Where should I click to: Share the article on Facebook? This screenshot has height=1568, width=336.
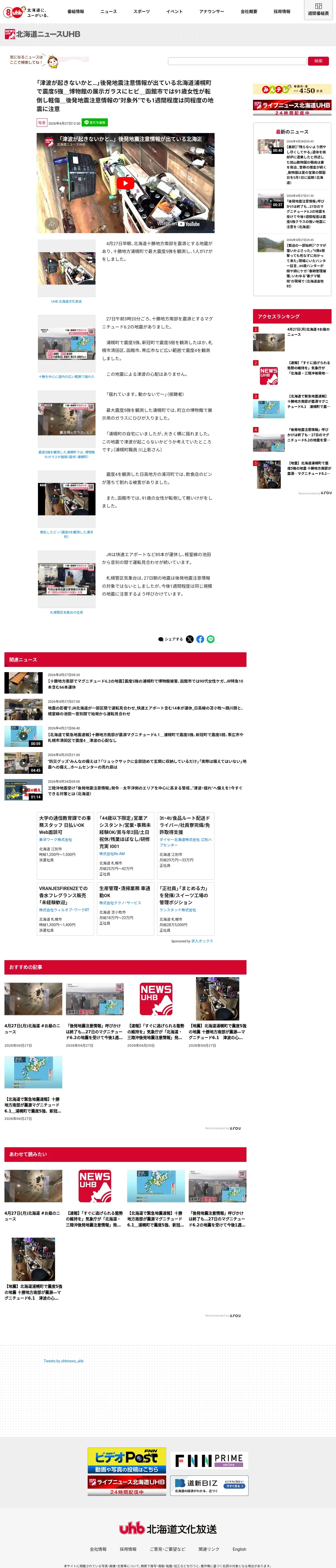tap(200, 639)
